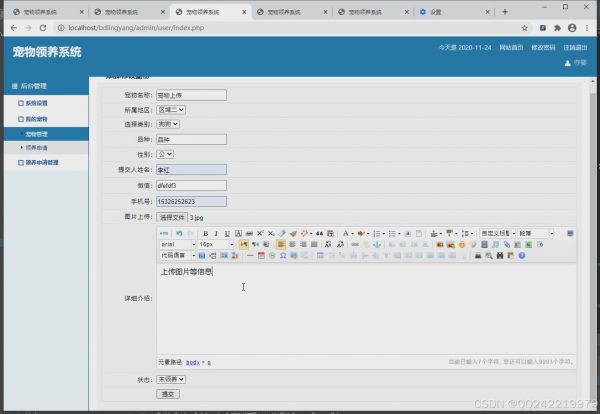The height and width of the screenshot is (414, 600).
Task: Open the 性别 gender dropdown
Action: (x=165, y=155)
